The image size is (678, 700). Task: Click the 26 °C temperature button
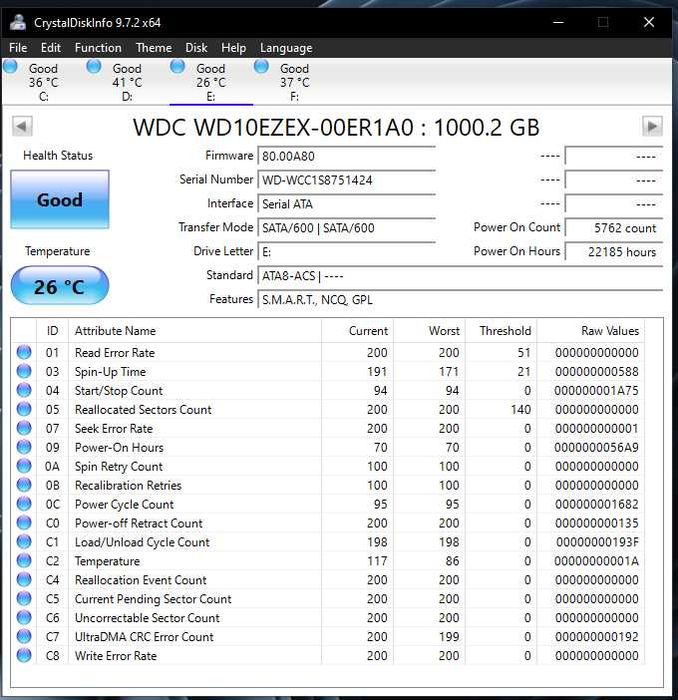60,286
